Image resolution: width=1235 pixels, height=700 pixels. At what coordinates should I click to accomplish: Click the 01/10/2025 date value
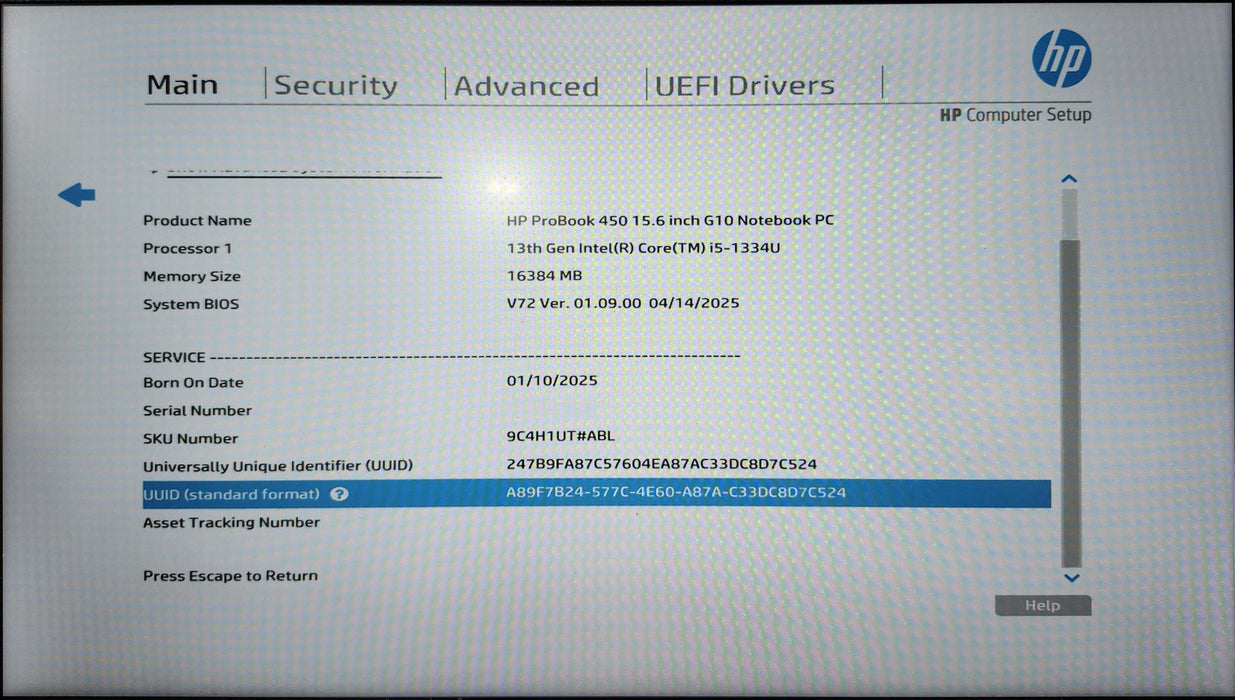(552, 381)
